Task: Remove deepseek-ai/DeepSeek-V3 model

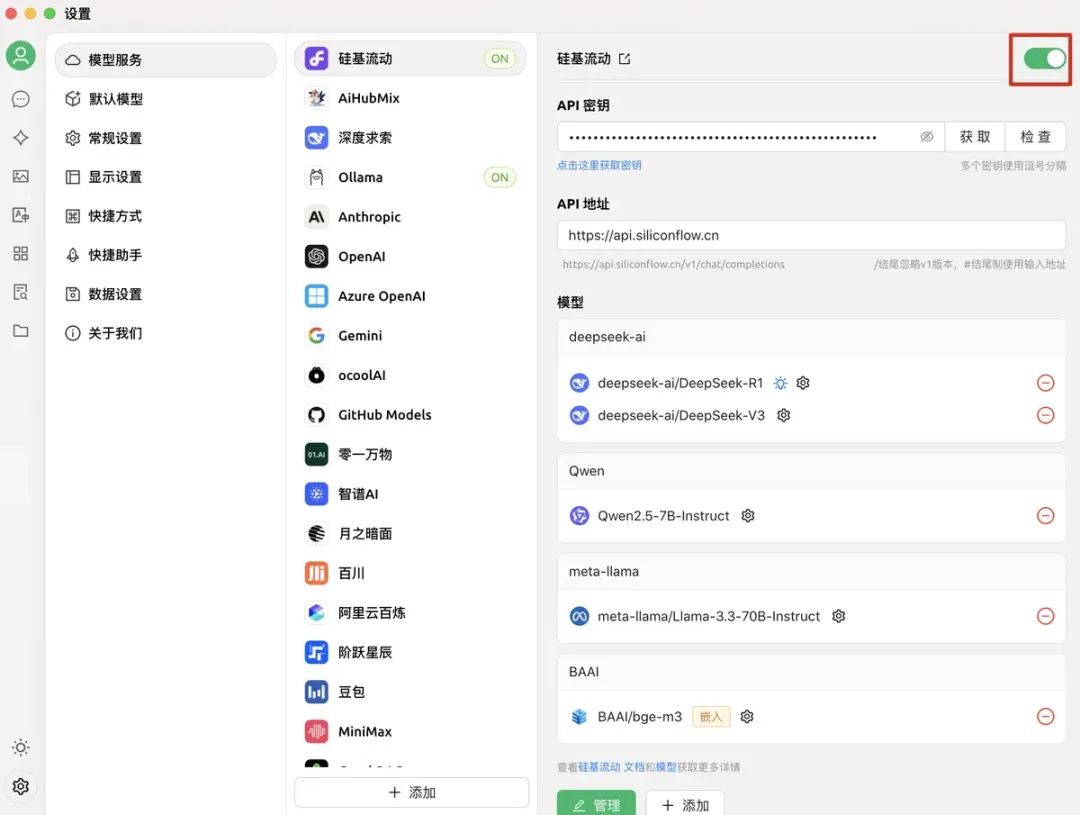Action: (x=1045, y=415)
